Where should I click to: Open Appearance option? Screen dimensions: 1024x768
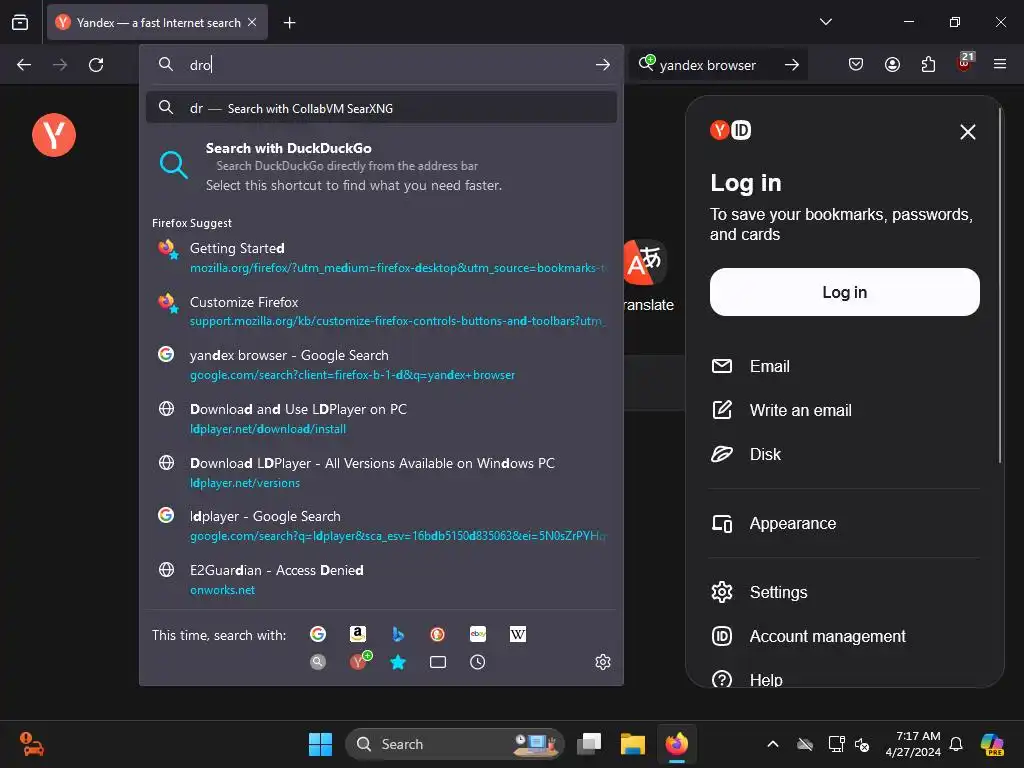pyautogui.click(x=844, y=523)
